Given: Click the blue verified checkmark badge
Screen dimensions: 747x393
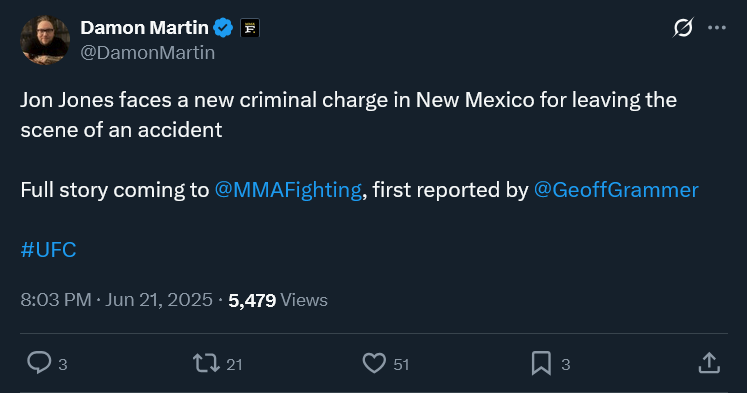Looking at the screenshot, I should (223, 28).
